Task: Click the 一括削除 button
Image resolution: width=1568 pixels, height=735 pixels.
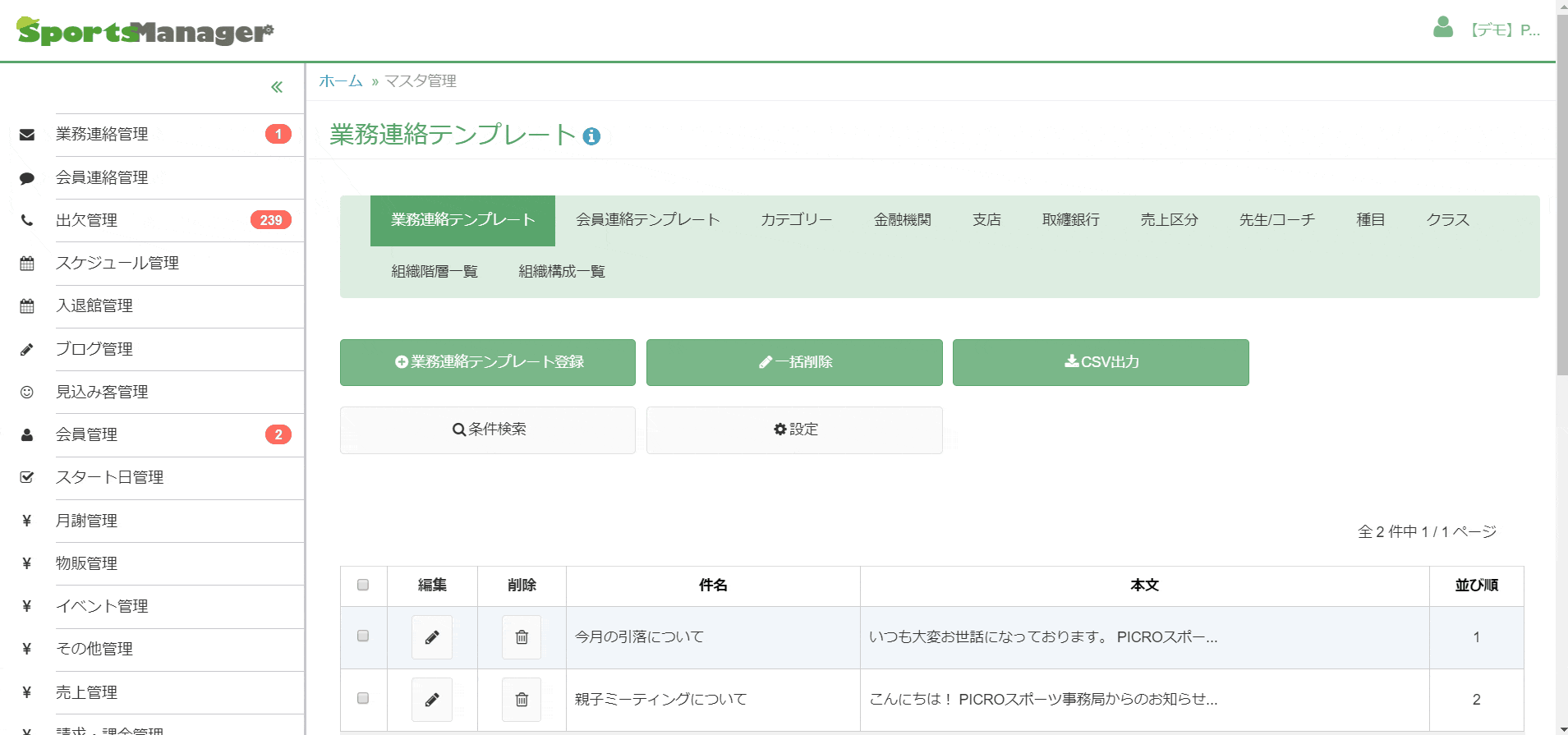Action: [x=794, y=362]
